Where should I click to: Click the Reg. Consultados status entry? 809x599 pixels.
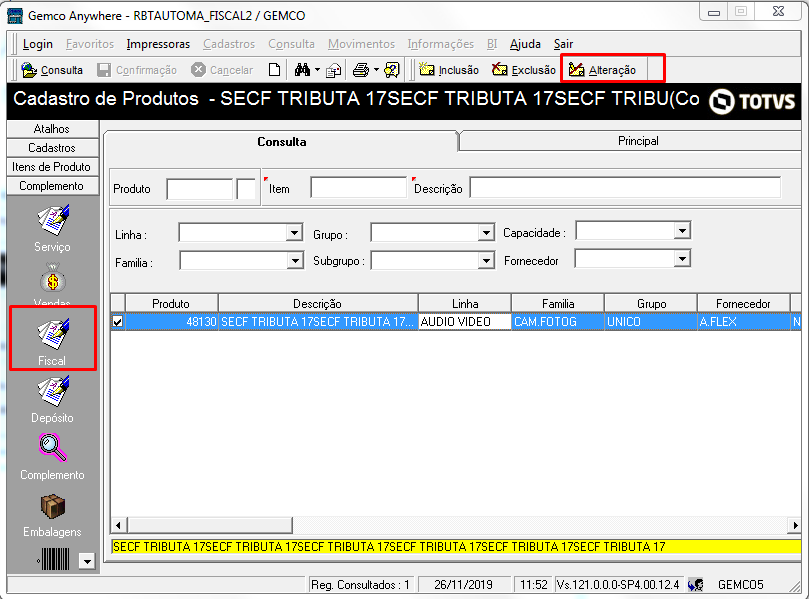(x=360, y=585)
